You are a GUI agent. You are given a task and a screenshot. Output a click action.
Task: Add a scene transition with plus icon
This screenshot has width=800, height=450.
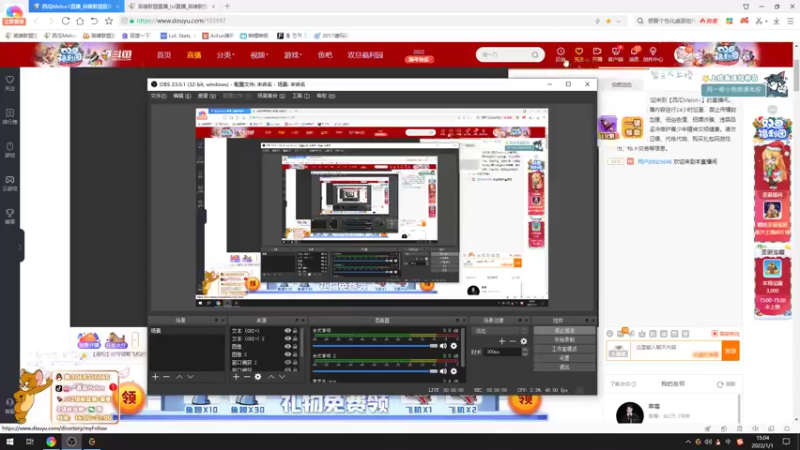coord(502,341)
